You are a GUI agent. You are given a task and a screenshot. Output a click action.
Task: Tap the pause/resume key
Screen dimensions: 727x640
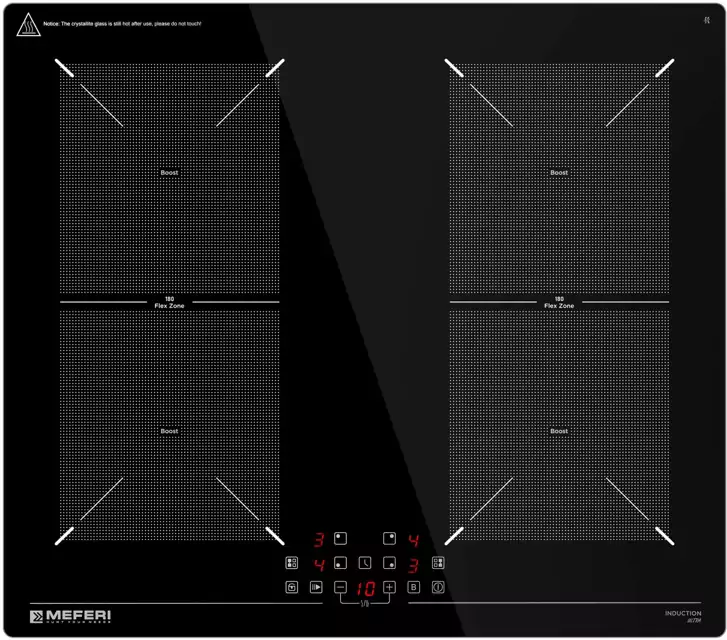316,588
